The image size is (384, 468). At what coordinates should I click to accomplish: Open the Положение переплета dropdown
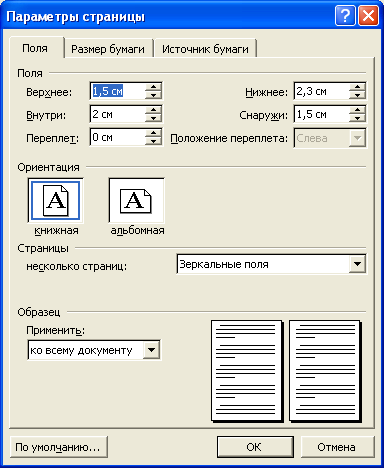pos(357,138)
